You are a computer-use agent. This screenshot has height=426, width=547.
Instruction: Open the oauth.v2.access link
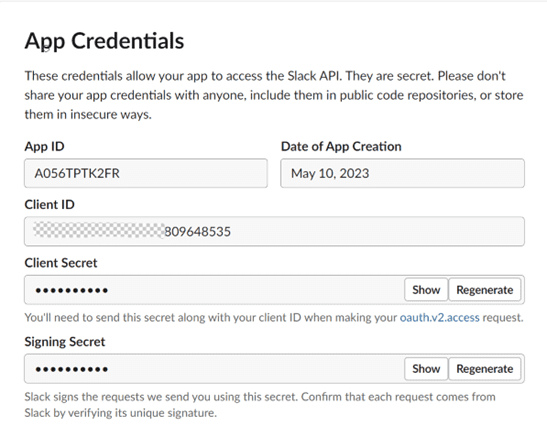click(439, 317)
